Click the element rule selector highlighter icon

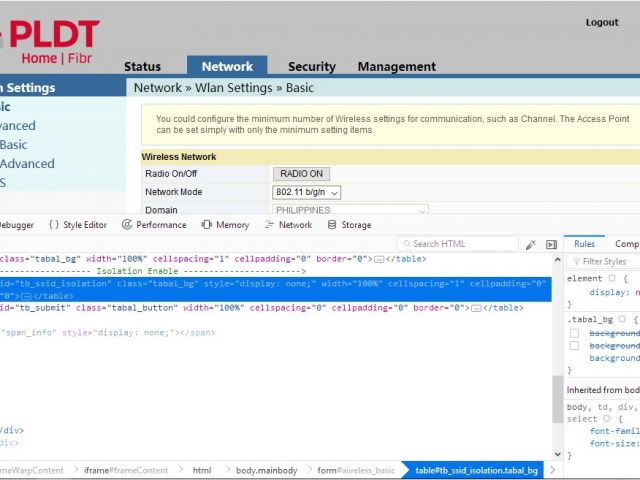click(x=611, y=279)
